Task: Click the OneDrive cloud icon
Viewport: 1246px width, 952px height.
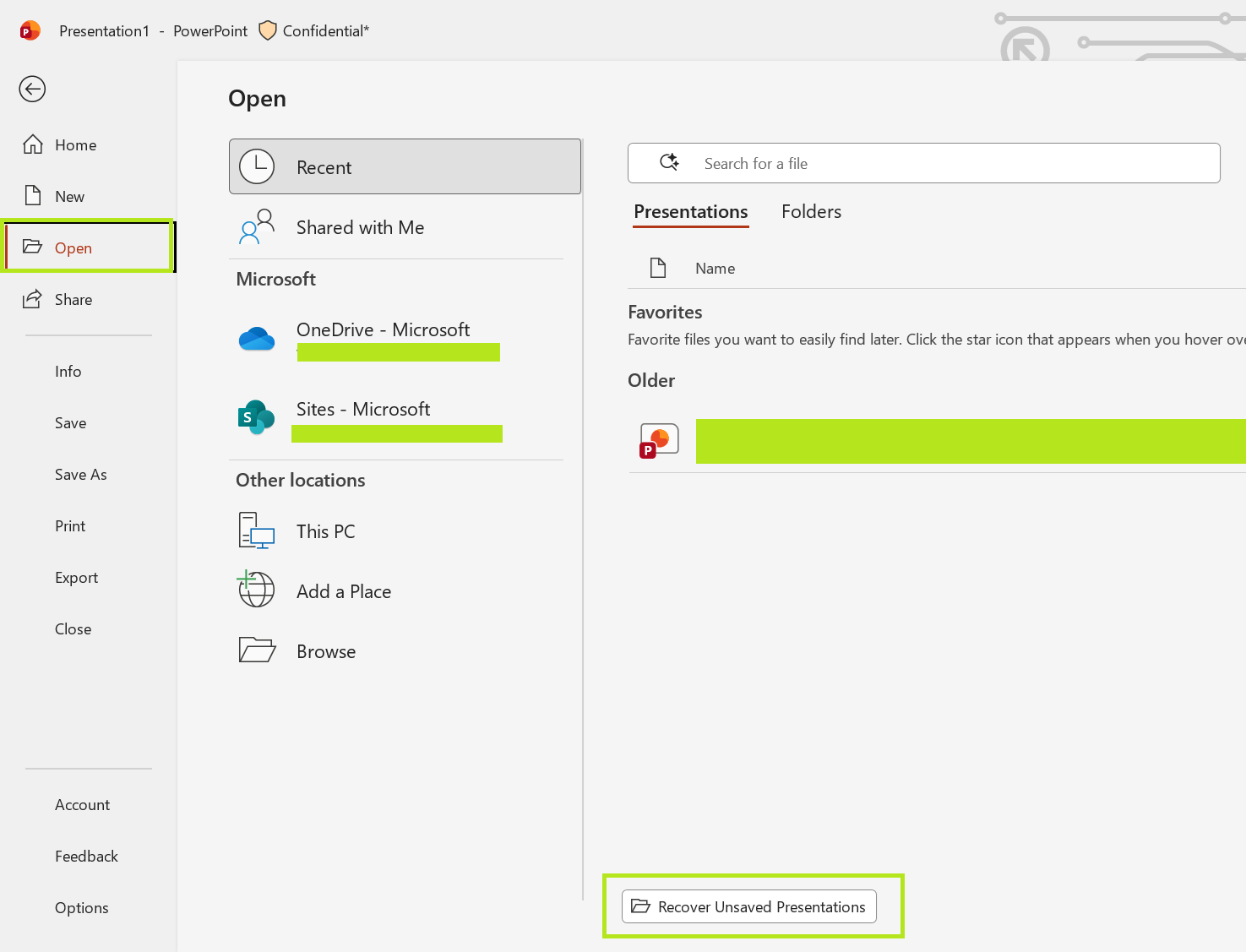Action: tap(257, 339)
